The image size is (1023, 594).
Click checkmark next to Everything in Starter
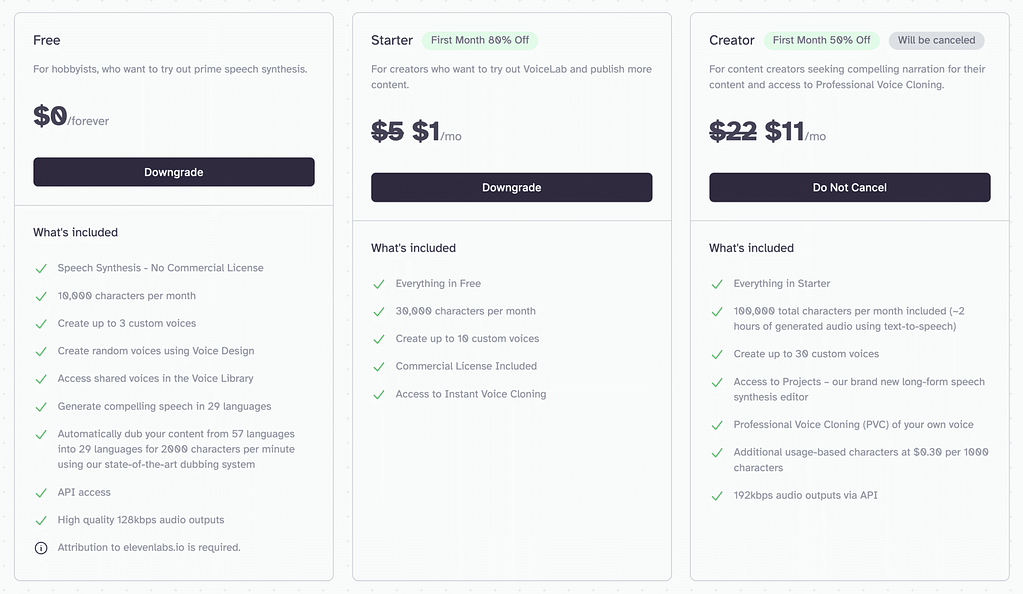[717, 284]
